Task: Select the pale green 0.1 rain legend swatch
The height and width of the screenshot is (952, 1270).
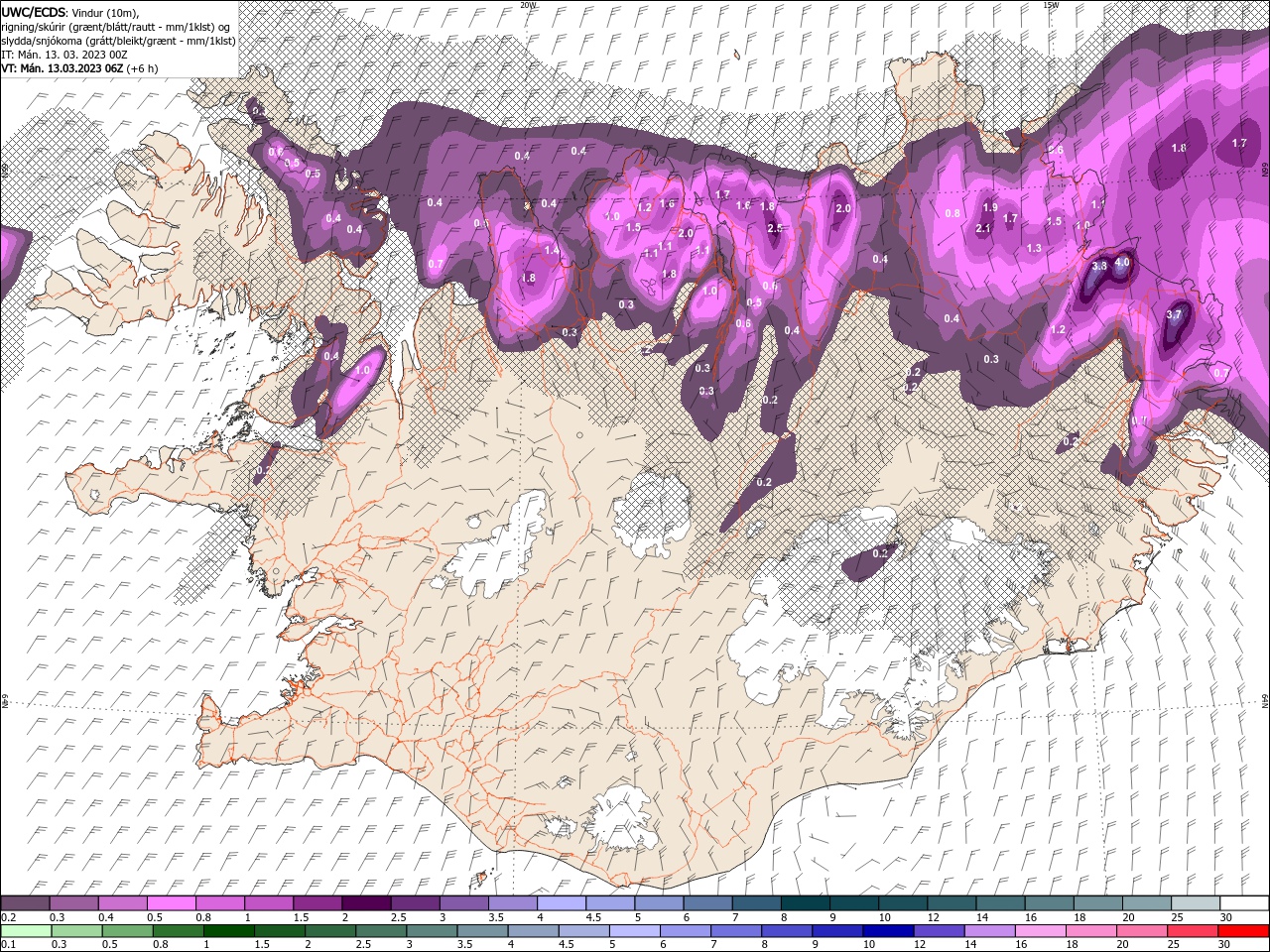Action: 26,931
